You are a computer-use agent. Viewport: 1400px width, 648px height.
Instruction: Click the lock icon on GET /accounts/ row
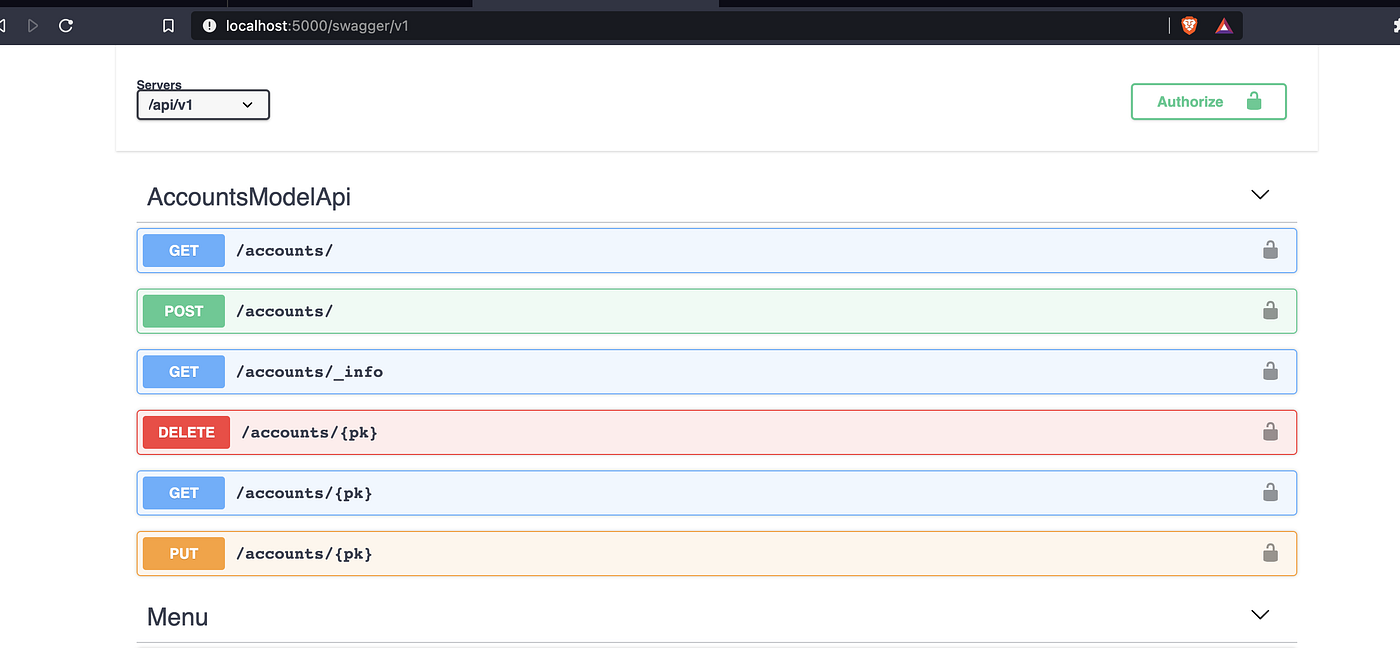pos(1270,250)
